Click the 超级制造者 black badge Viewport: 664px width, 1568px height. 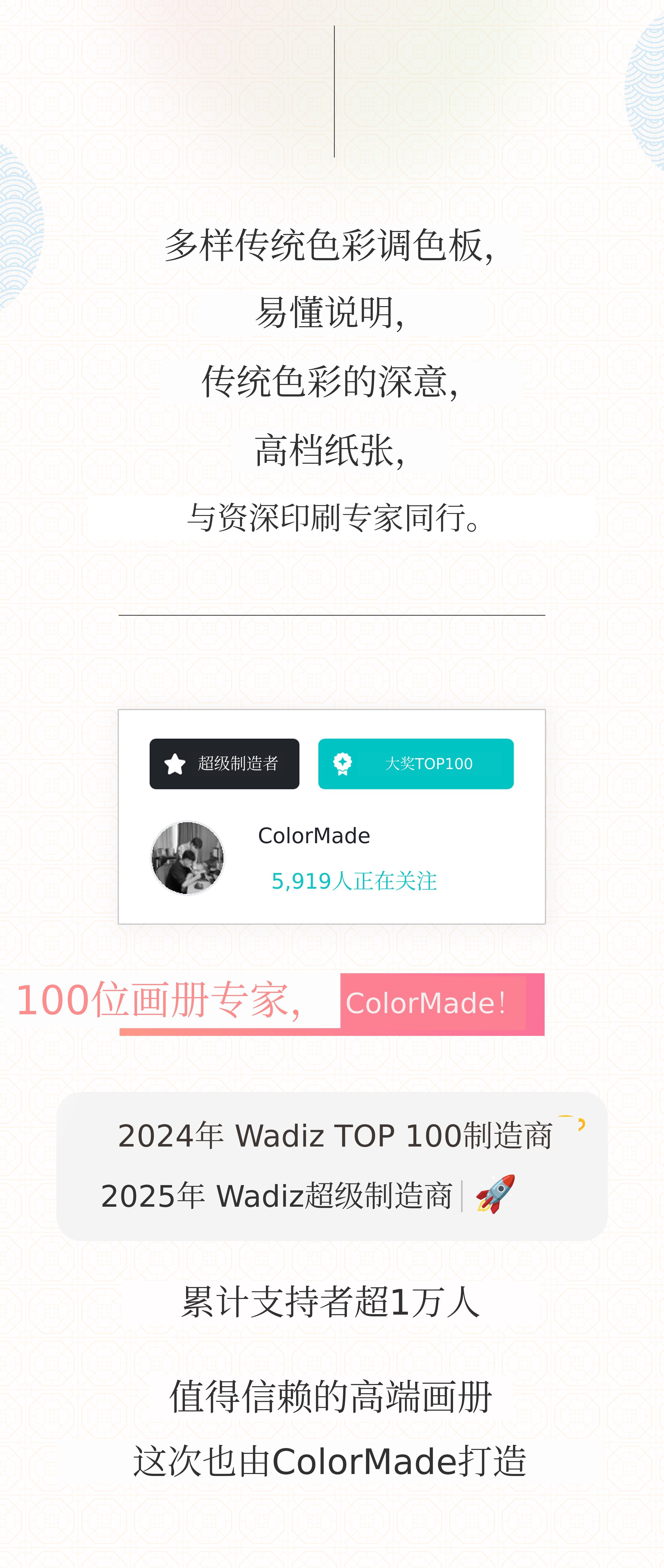click(x=225, y=764)
